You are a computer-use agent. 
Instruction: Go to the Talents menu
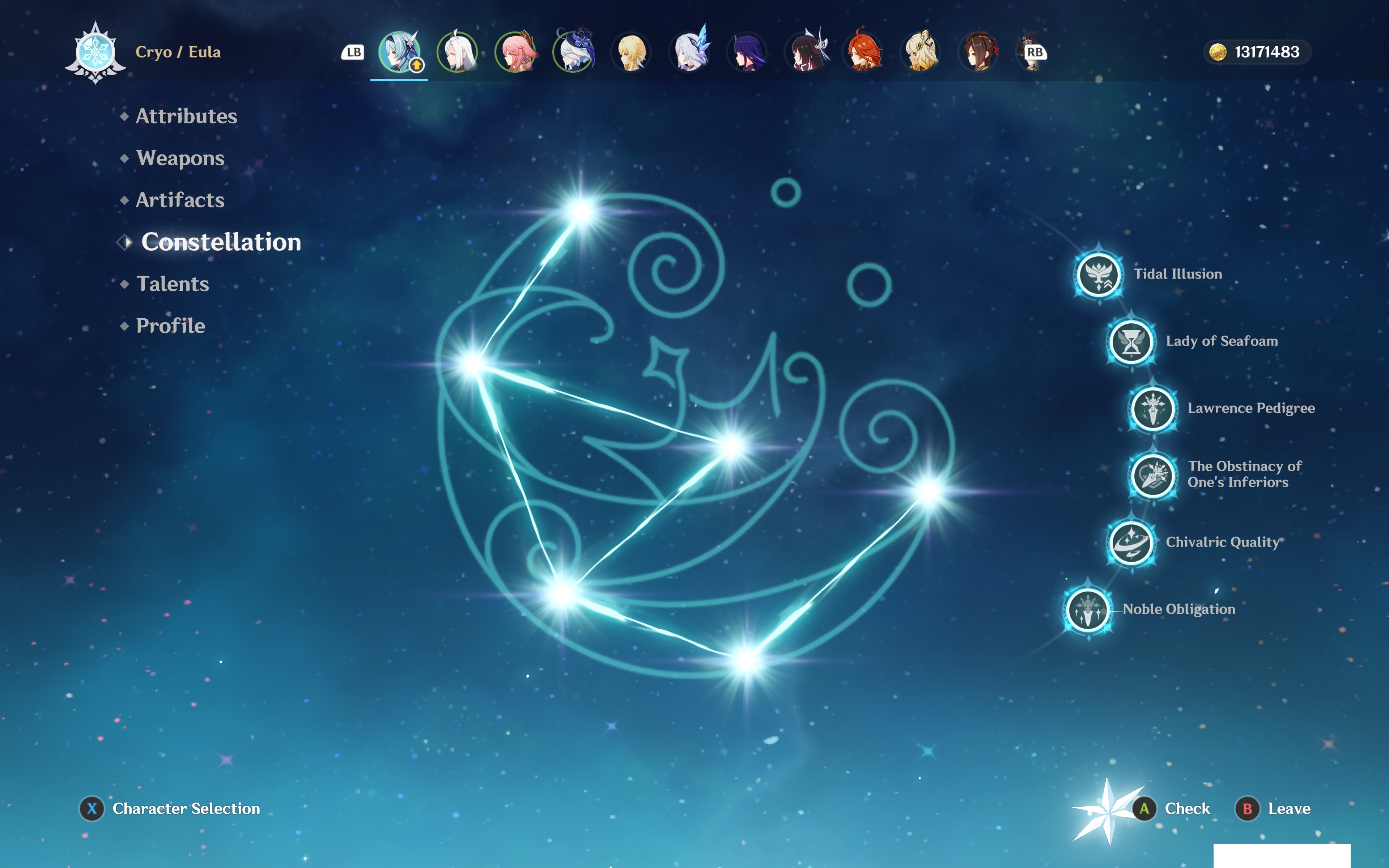[x=172, y=284]
